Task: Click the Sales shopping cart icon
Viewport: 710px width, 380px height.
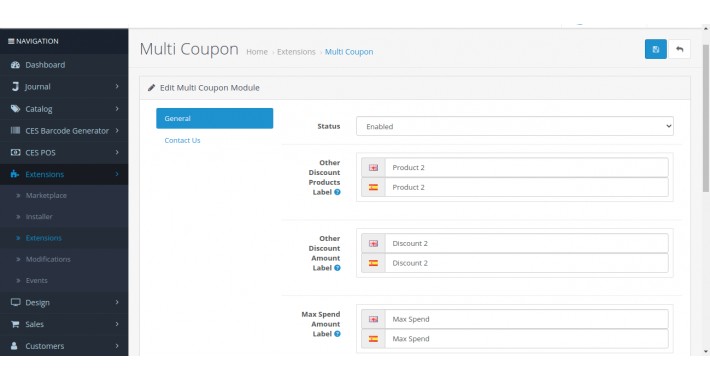Action: (x=15, y=324)
